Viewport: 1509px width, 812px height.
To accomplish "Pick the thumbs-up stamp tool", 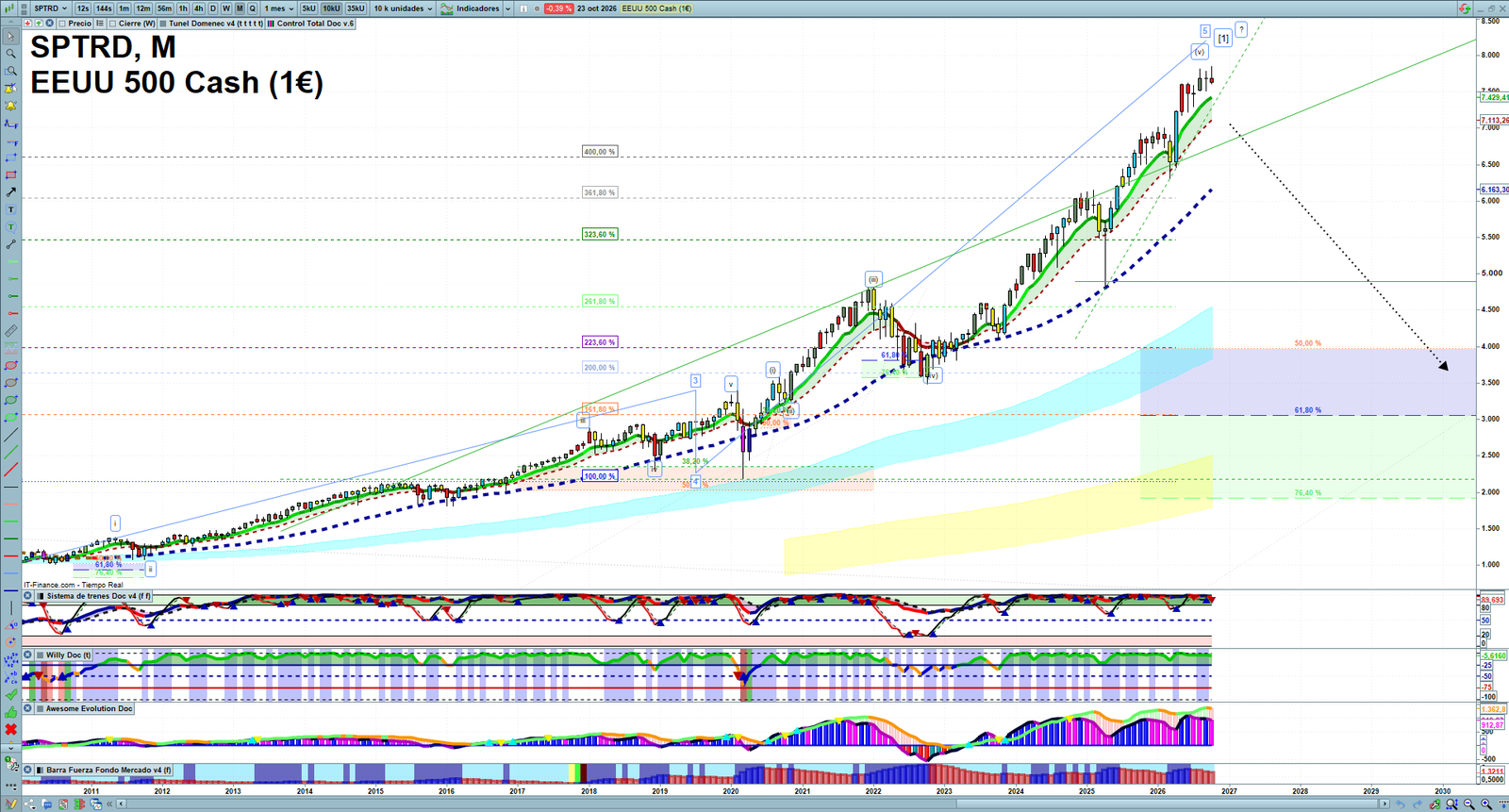I will pos(11,712).
